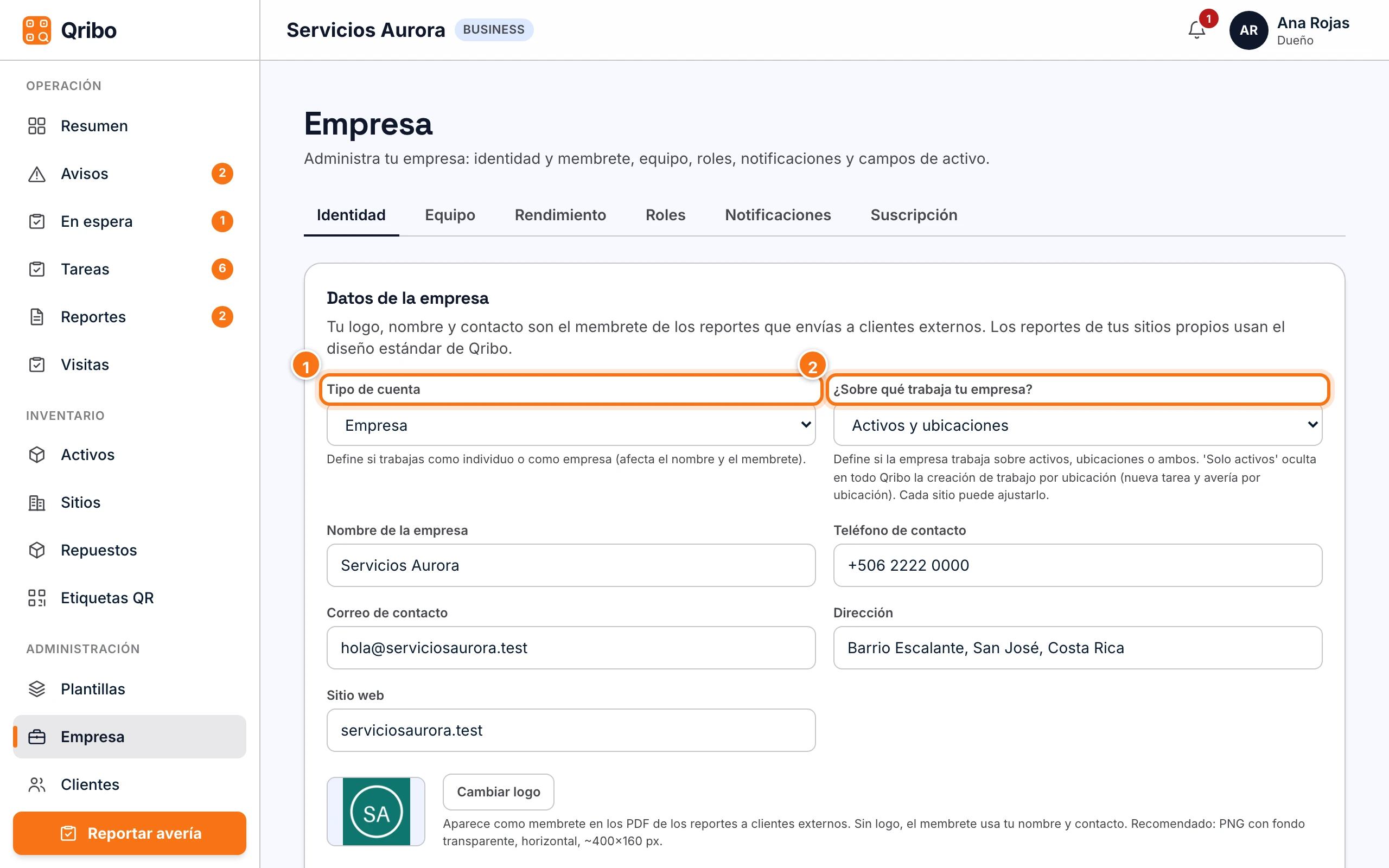Open the Roles tab
Screen dimensions: 1389x868
(665, 215)
